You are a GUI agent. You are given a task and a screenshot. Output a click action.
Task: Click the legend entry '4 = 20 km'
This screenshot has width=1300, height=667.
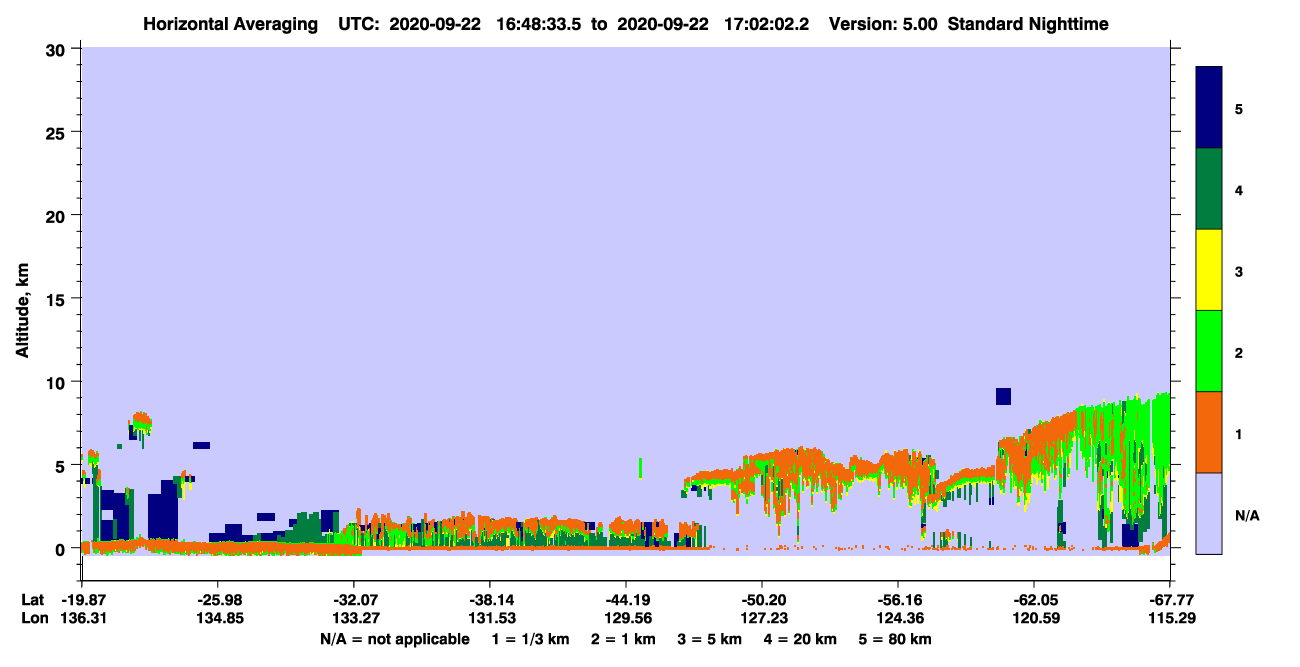(x=800, y=639)
